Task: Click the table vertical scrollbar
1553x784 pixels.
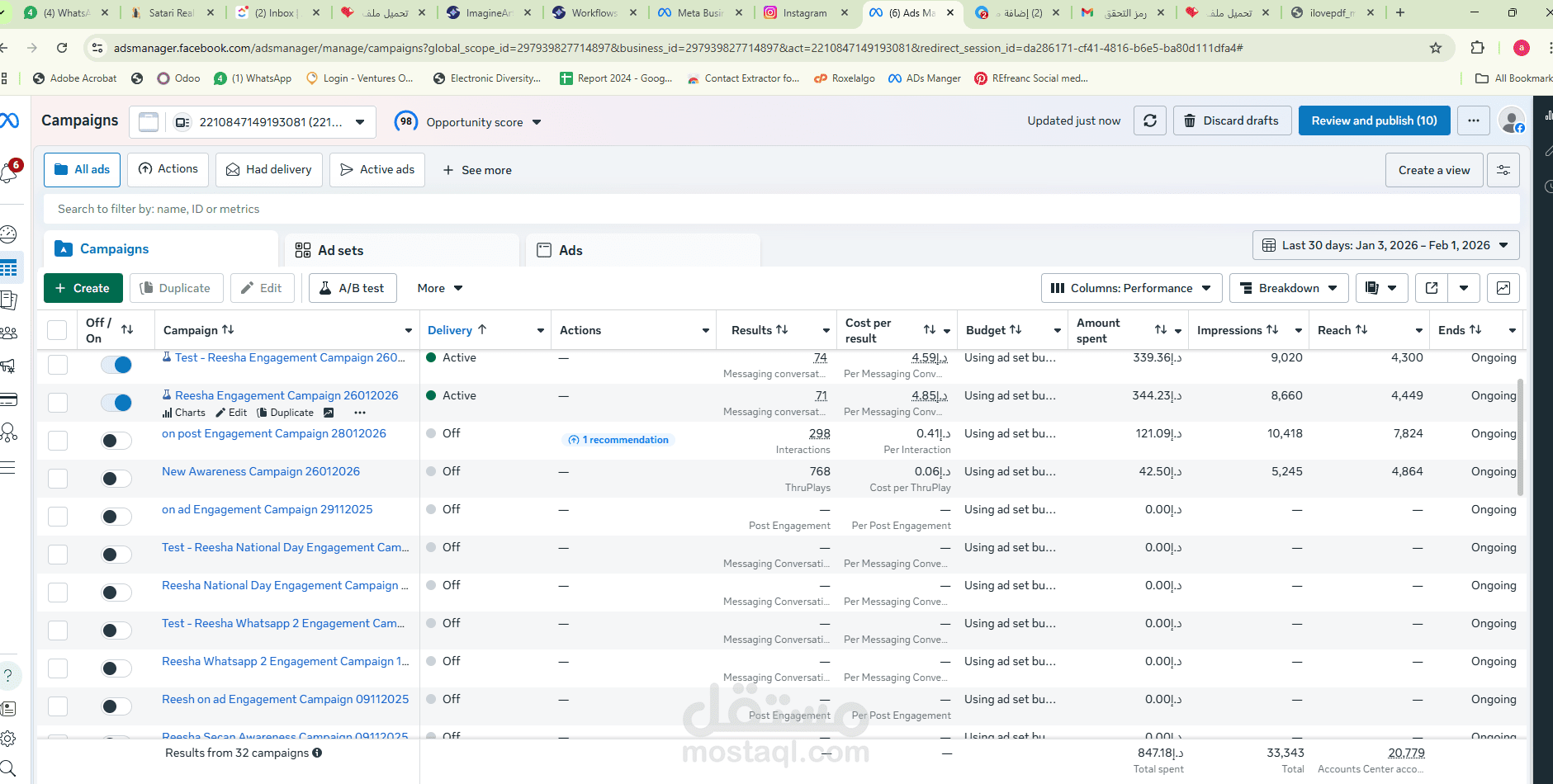Action: pos(1521,437)
